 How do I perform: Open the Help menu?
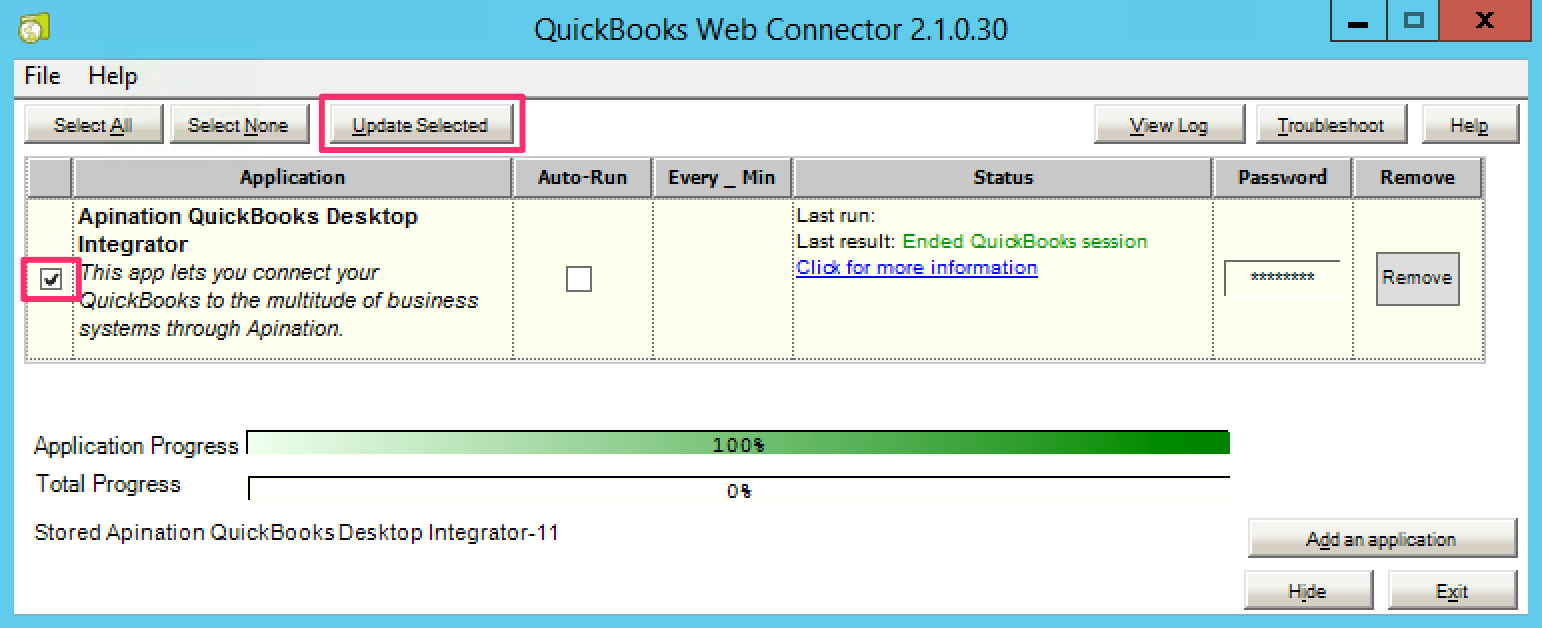coord(113,76)
